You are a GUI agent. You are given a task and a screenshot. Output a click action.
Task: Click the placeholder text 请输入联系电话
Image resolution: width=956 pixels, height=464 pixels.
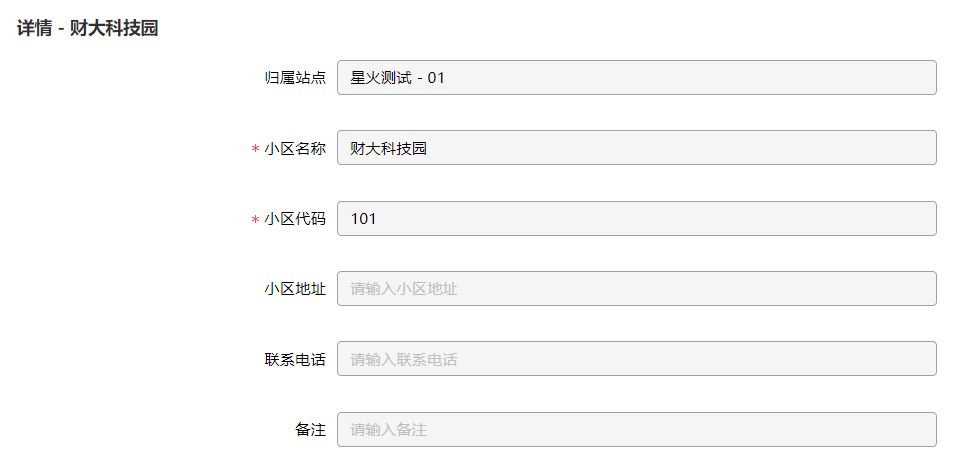point(404,359)
